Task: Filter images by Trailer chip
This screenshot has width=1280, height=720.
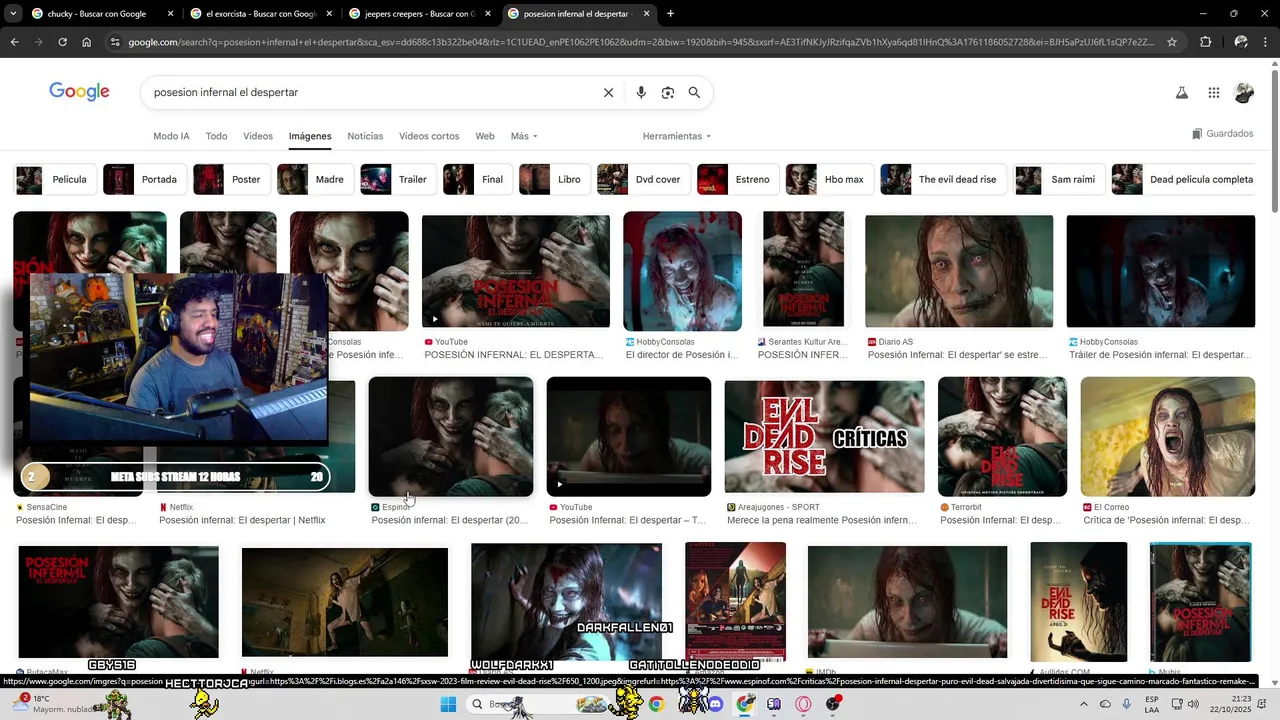Action: (x=397, y=179)
